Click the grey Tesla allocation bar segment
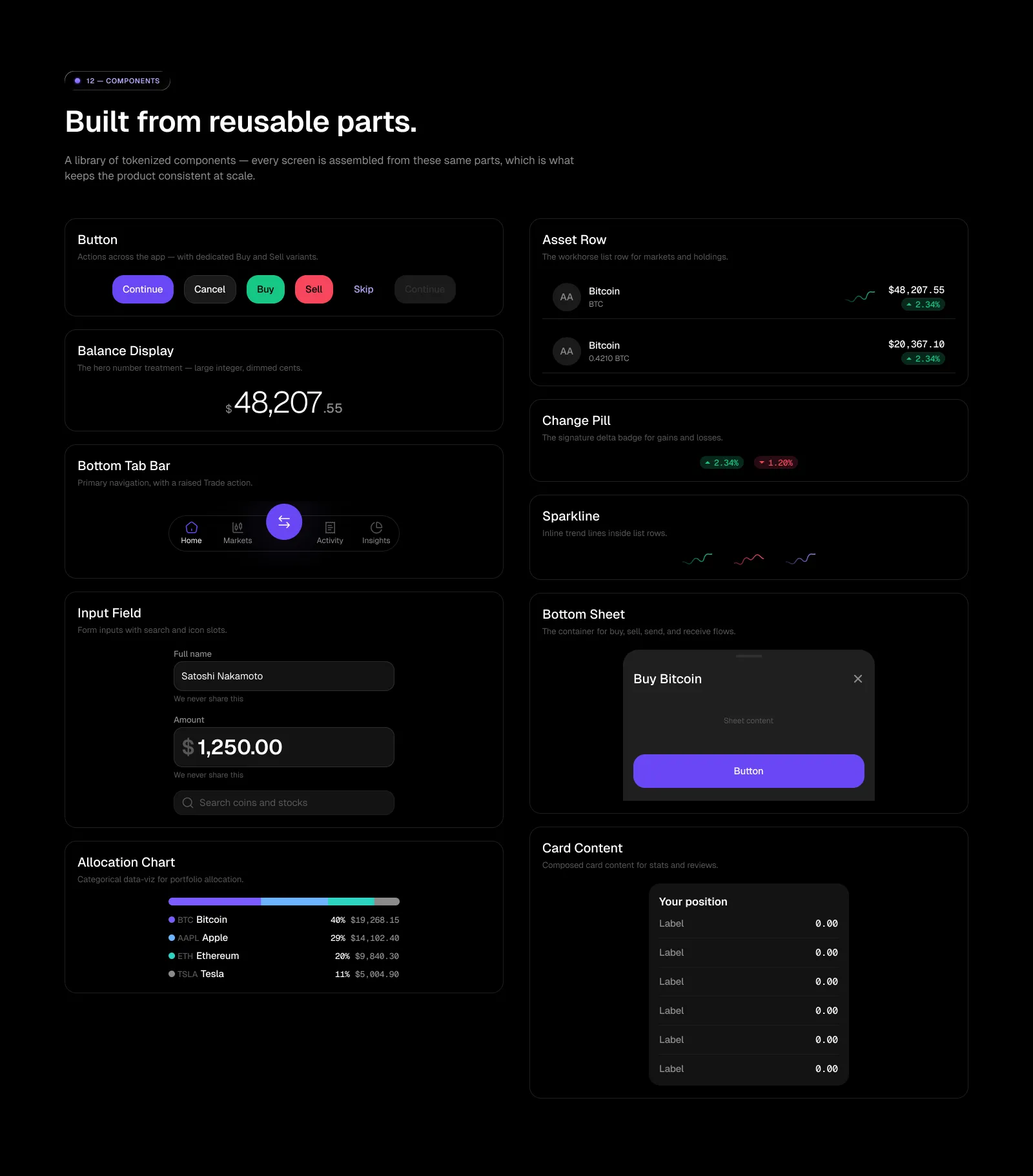Screen dimensions: 1033x1176 387,902
